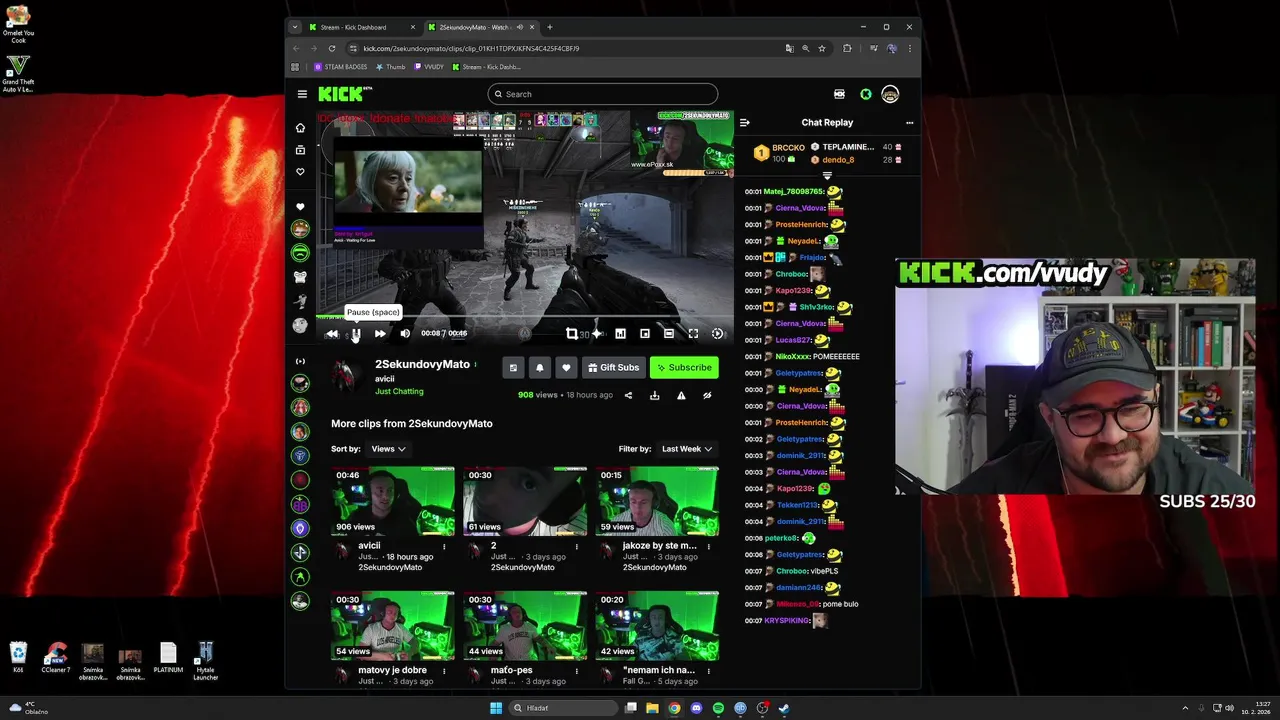This screenshot has width=1280, height=720.
Task: Open the 2SekundovyMato channel name link
Action: [x=422, y=364]
